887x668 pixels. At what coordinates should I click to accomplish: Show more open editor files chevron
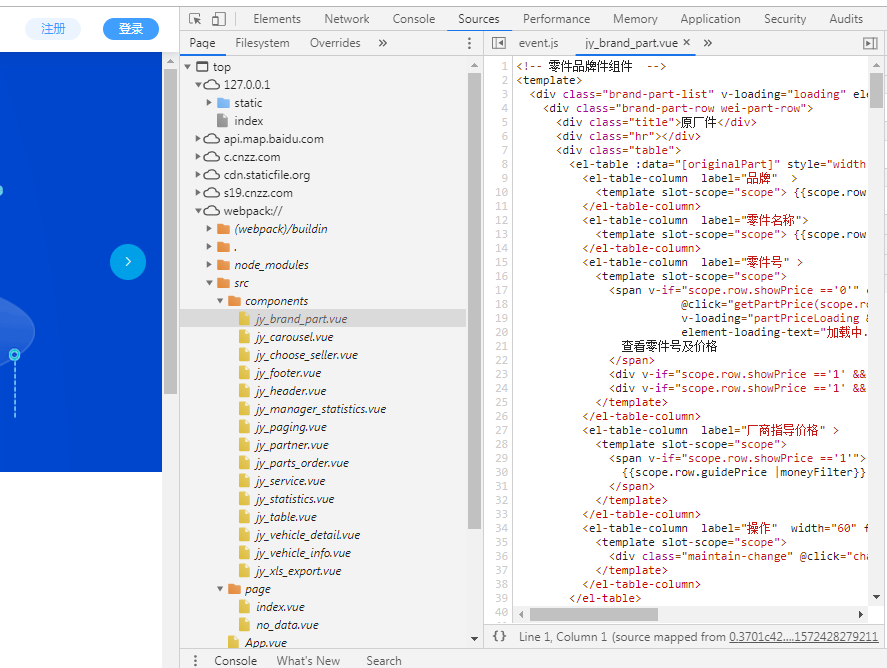coord(708,43)
